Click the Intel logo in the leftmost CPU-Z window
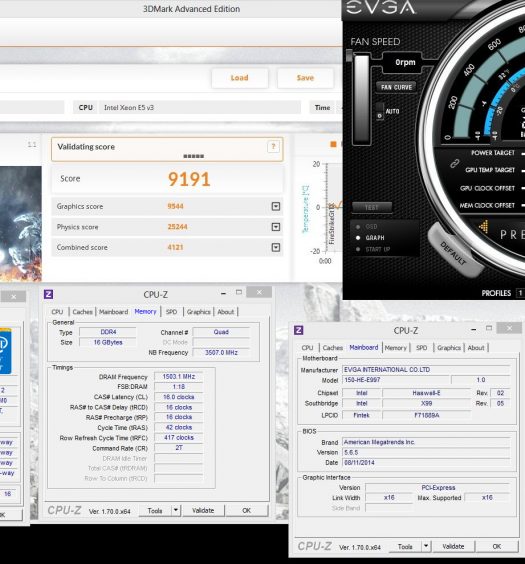Image resolution: width=525 pixels, height=564 pixels. coord(5,351)
